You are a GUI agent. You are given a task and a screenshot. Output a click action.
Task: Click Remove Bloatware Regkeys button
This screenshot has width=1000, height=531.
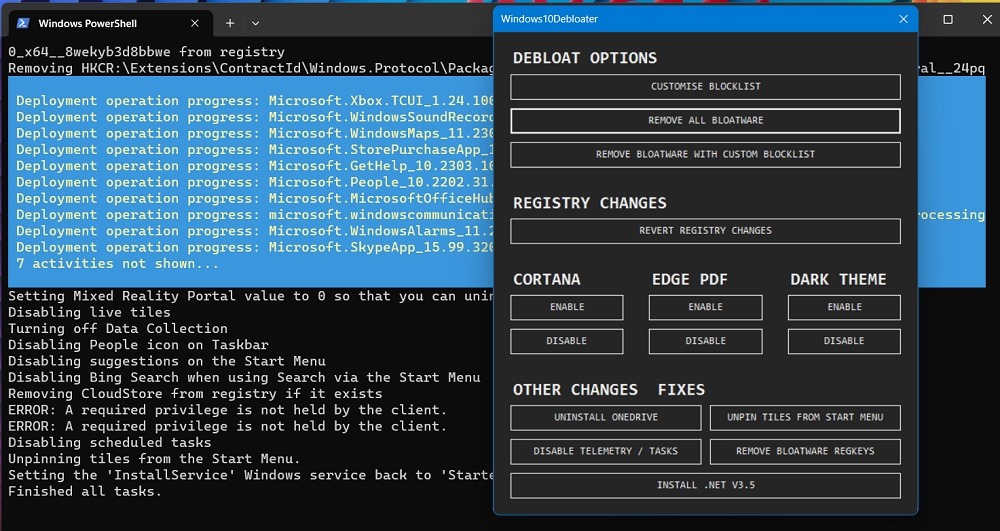coord(805,451)
